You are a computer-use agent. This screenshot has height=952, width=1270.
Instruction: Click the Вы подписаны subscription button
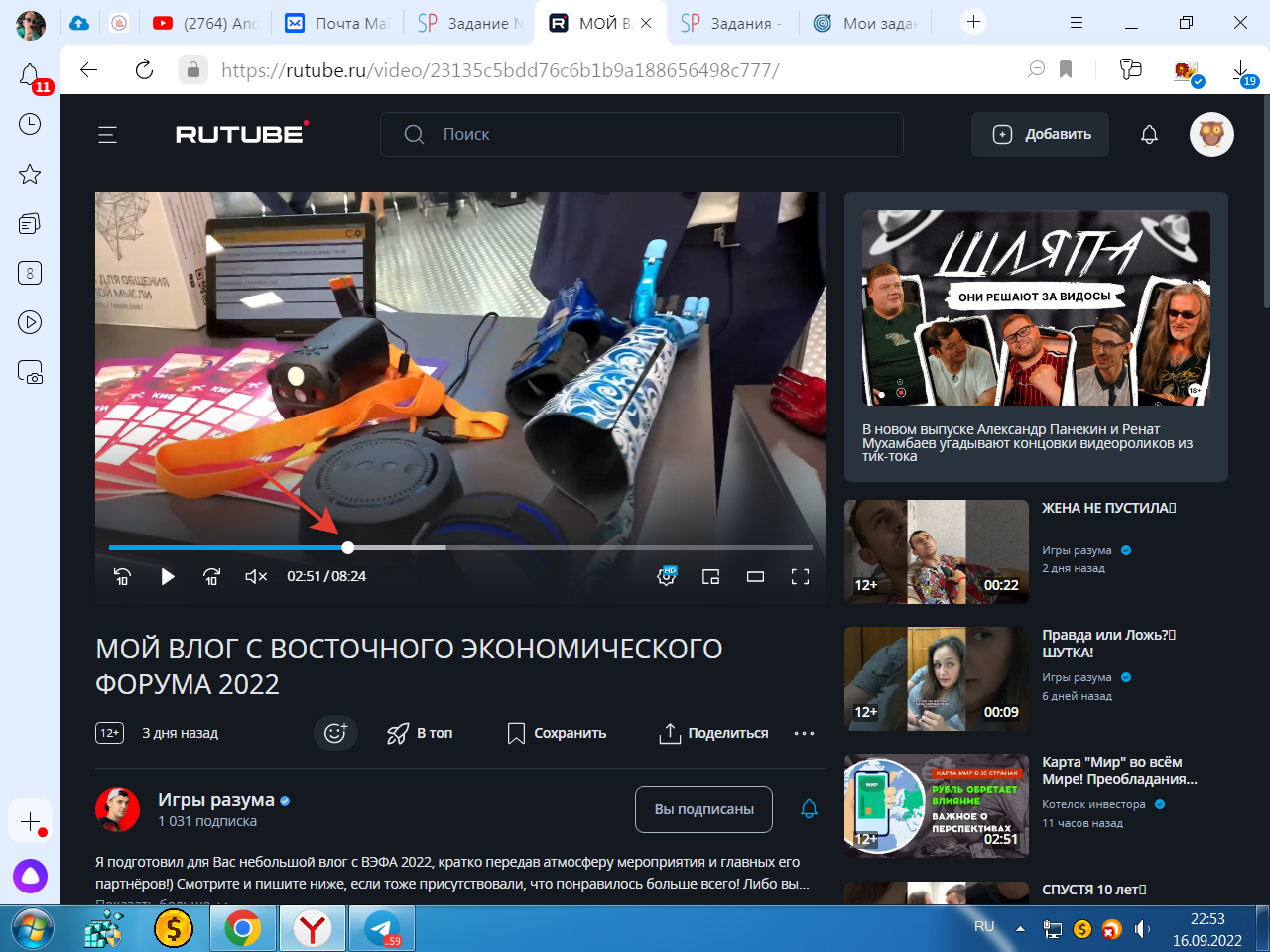[x=703, y=809]
